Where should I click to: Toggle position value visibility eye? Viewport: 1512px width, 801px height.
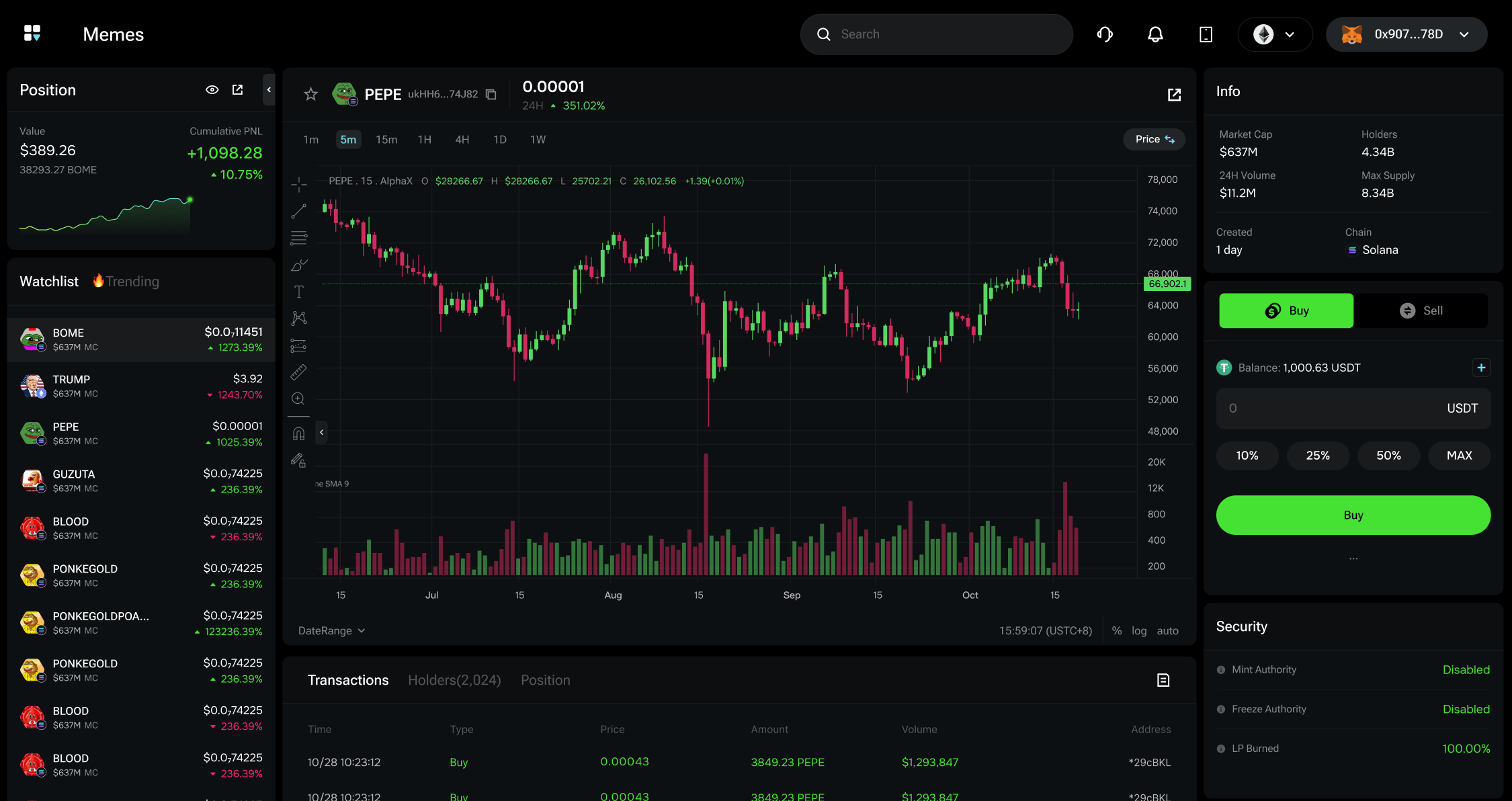(212, 89)
